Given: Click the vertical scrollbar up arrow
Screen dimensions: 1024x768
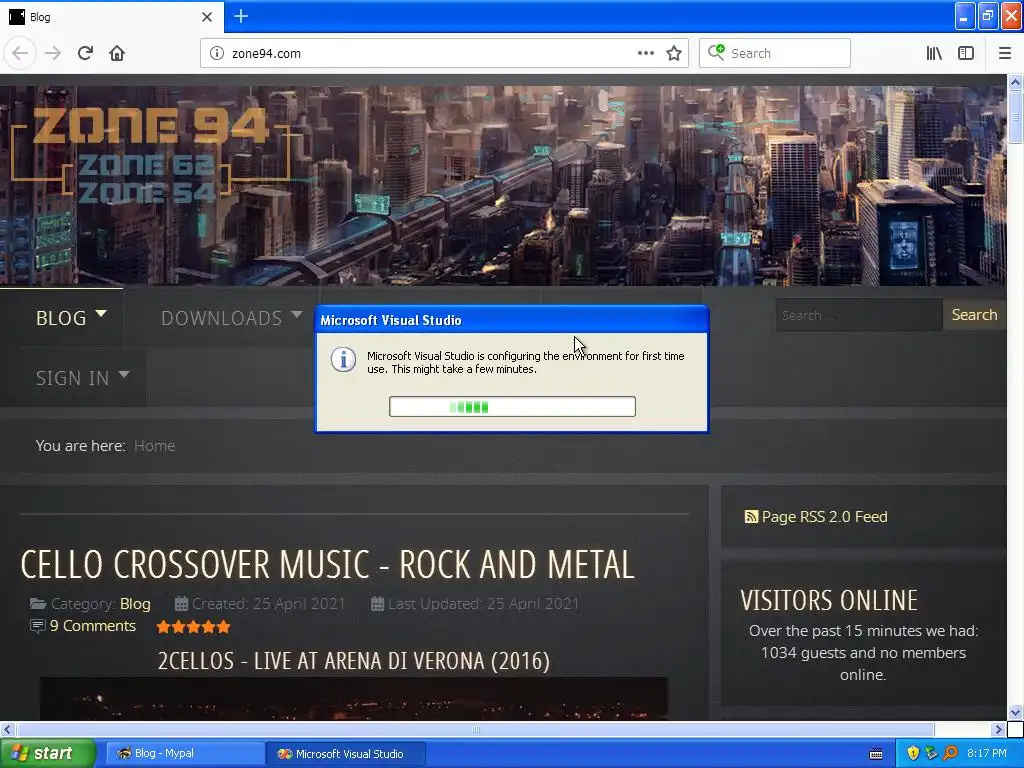Looking at the screenshot, I should click(1015, 82).
